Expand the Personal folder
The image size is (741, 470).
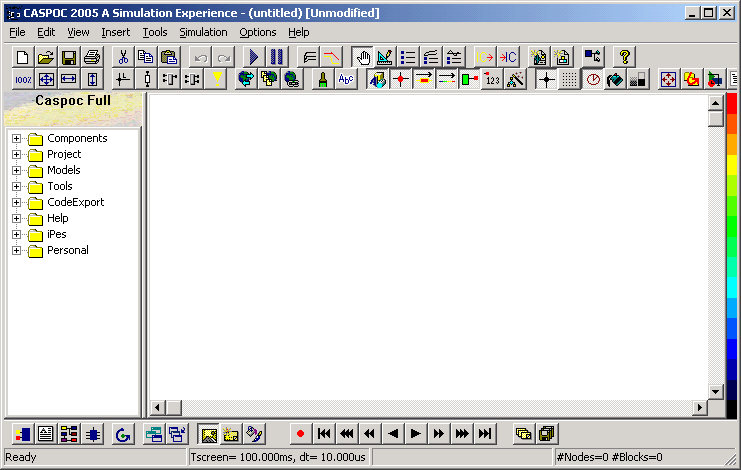pyautogui.click(x=17, y=251)
